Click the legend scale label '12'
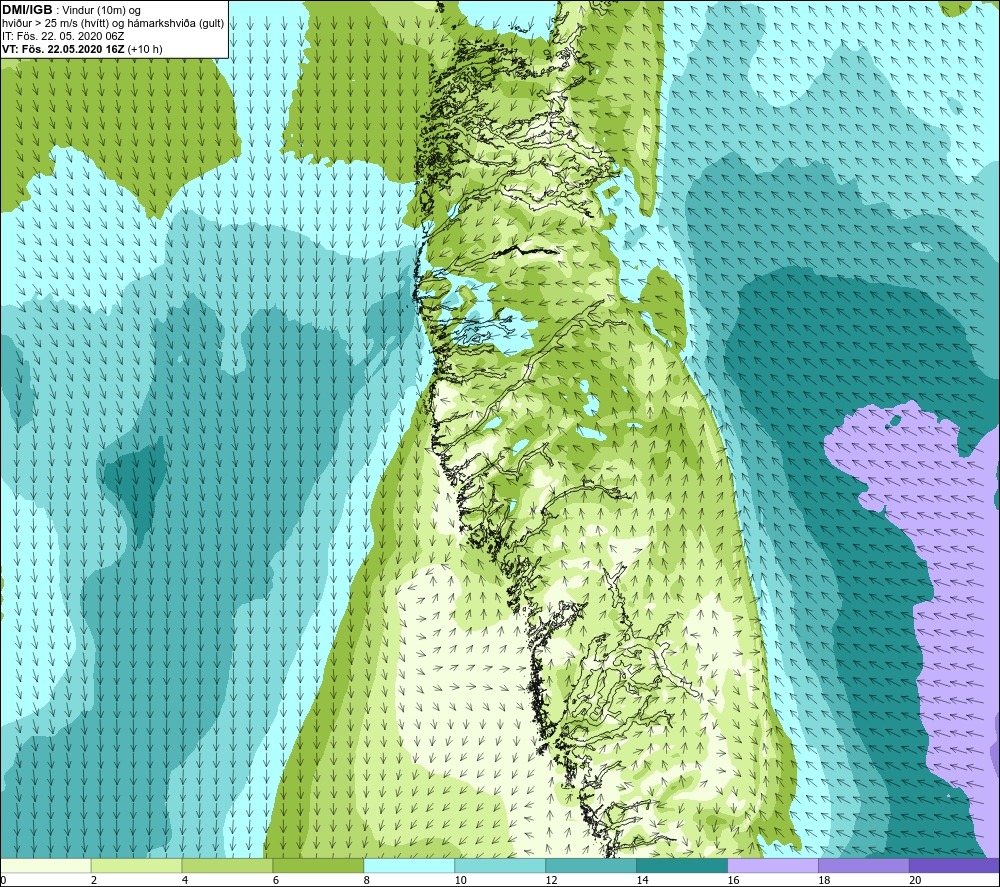1000x887 pixels. (x=552, y=880)
